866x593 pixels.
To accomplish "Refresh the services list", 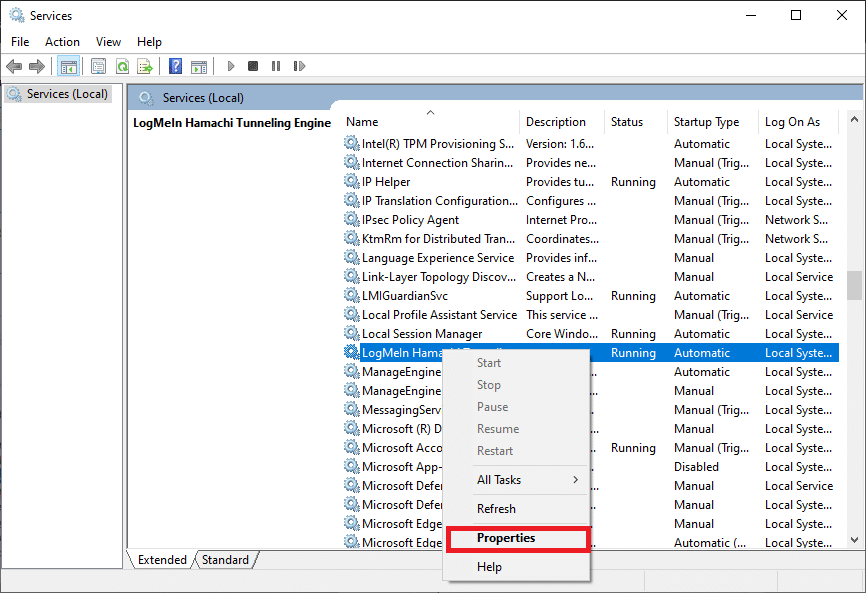I will point(121,66).
